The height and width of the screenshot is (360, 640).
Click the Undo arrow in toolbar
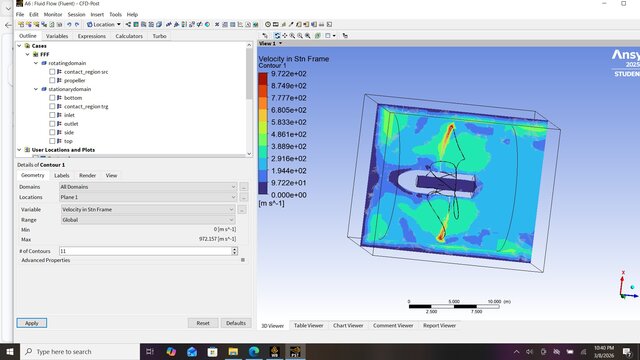(69, 24)
